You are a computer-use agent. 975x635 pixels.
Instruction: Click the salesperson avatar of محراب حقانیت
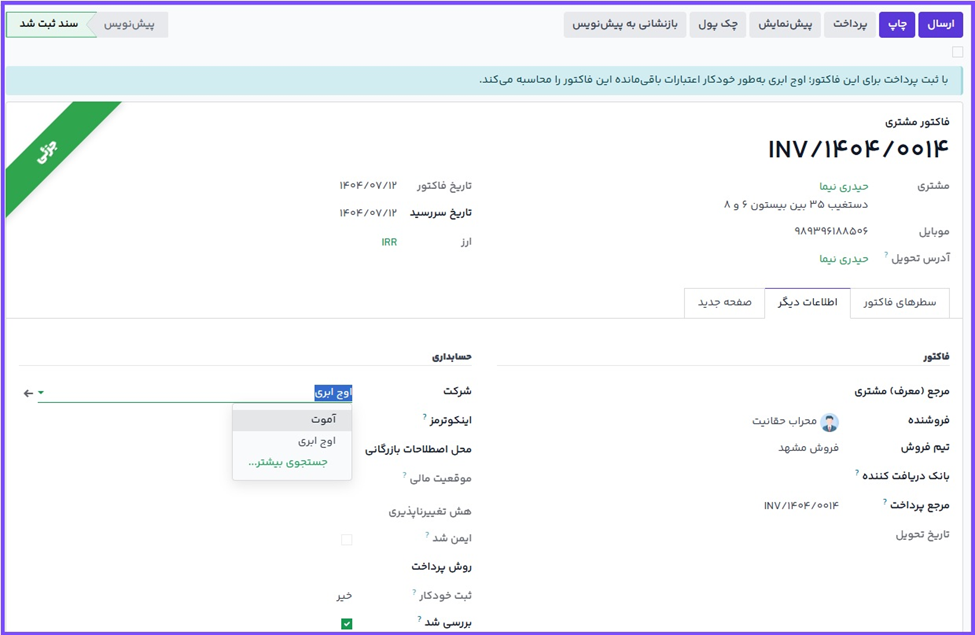coord(829,421)
